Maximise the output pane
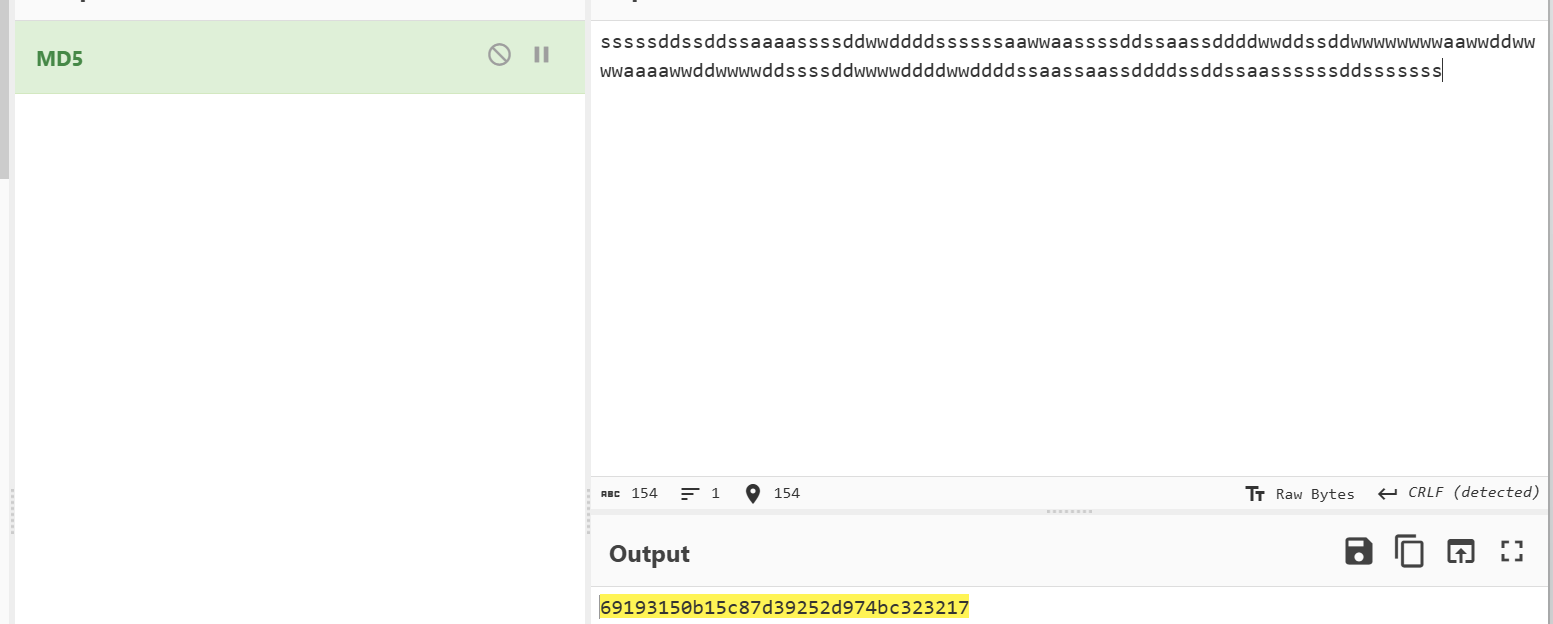This screenshot has height=624, width=1553. 1511,551
